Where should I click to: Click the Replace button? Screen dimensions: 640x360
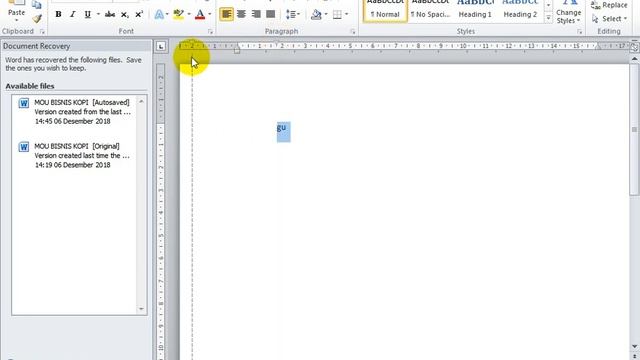[609, 5]
